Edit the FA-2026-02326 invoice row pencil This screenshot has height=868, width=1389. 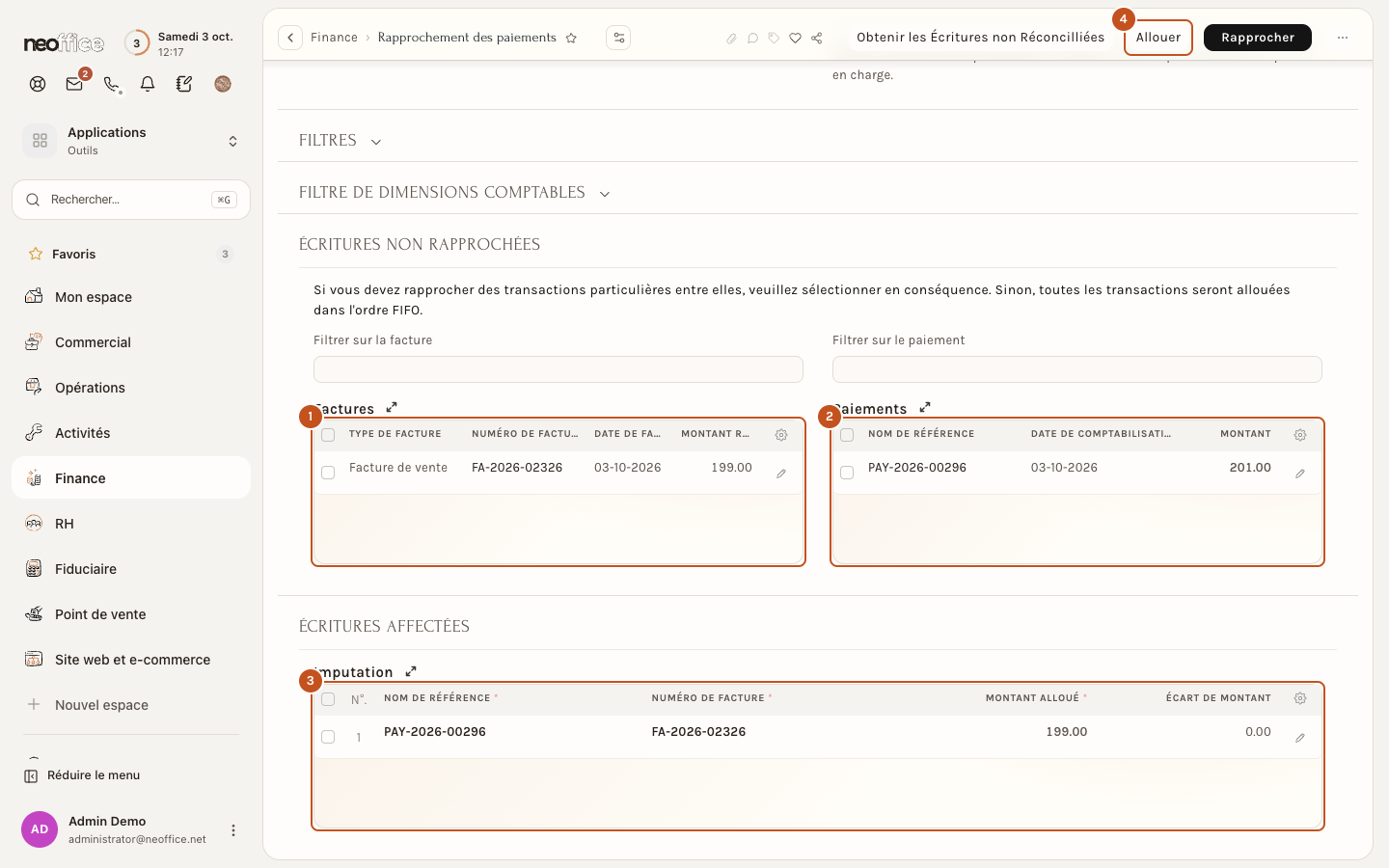pyautogui.click(x=781, y=474)
